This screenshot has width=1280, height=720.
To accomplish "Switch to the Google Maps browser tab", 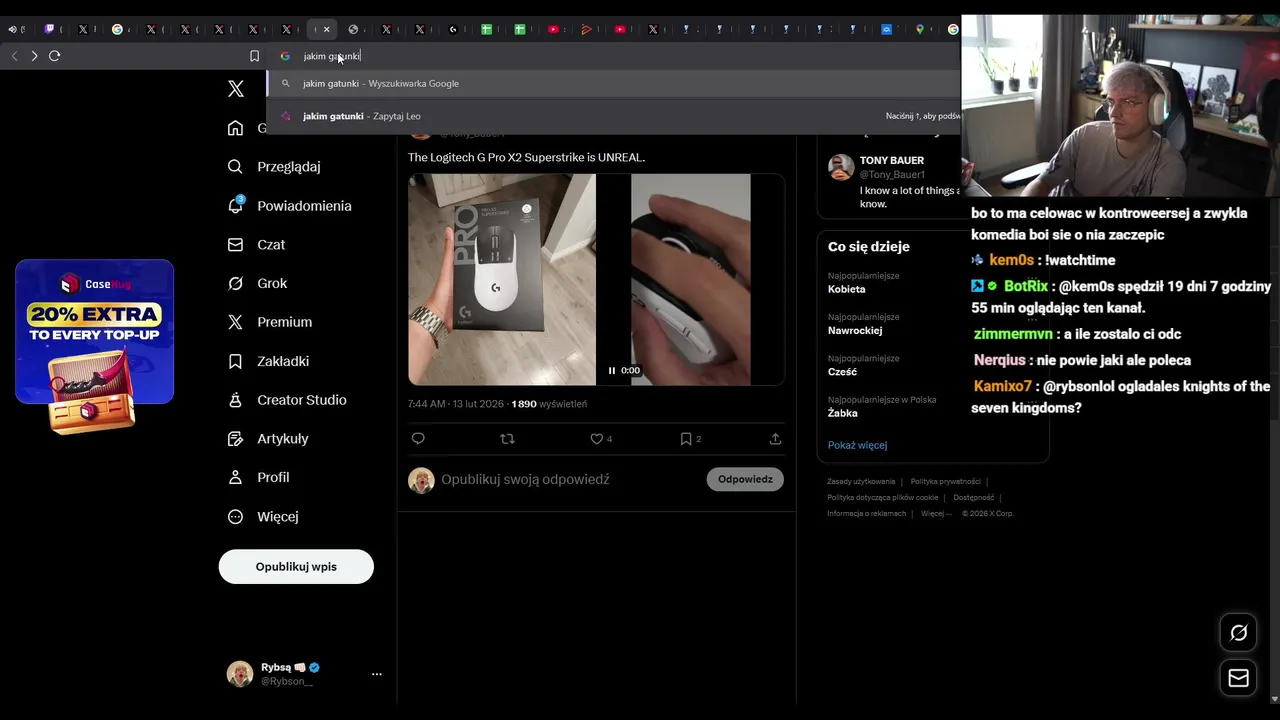I will (920, 29).
